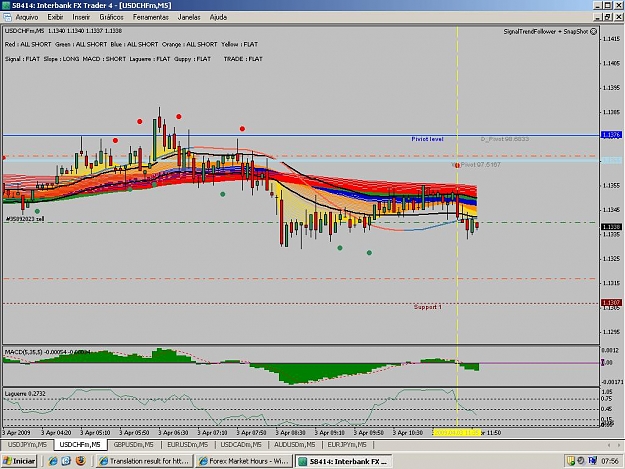This screenshot has height=469, width=625.
Task: Click the Laguerre 0.2732 indicator label
Action: [25, 394]
